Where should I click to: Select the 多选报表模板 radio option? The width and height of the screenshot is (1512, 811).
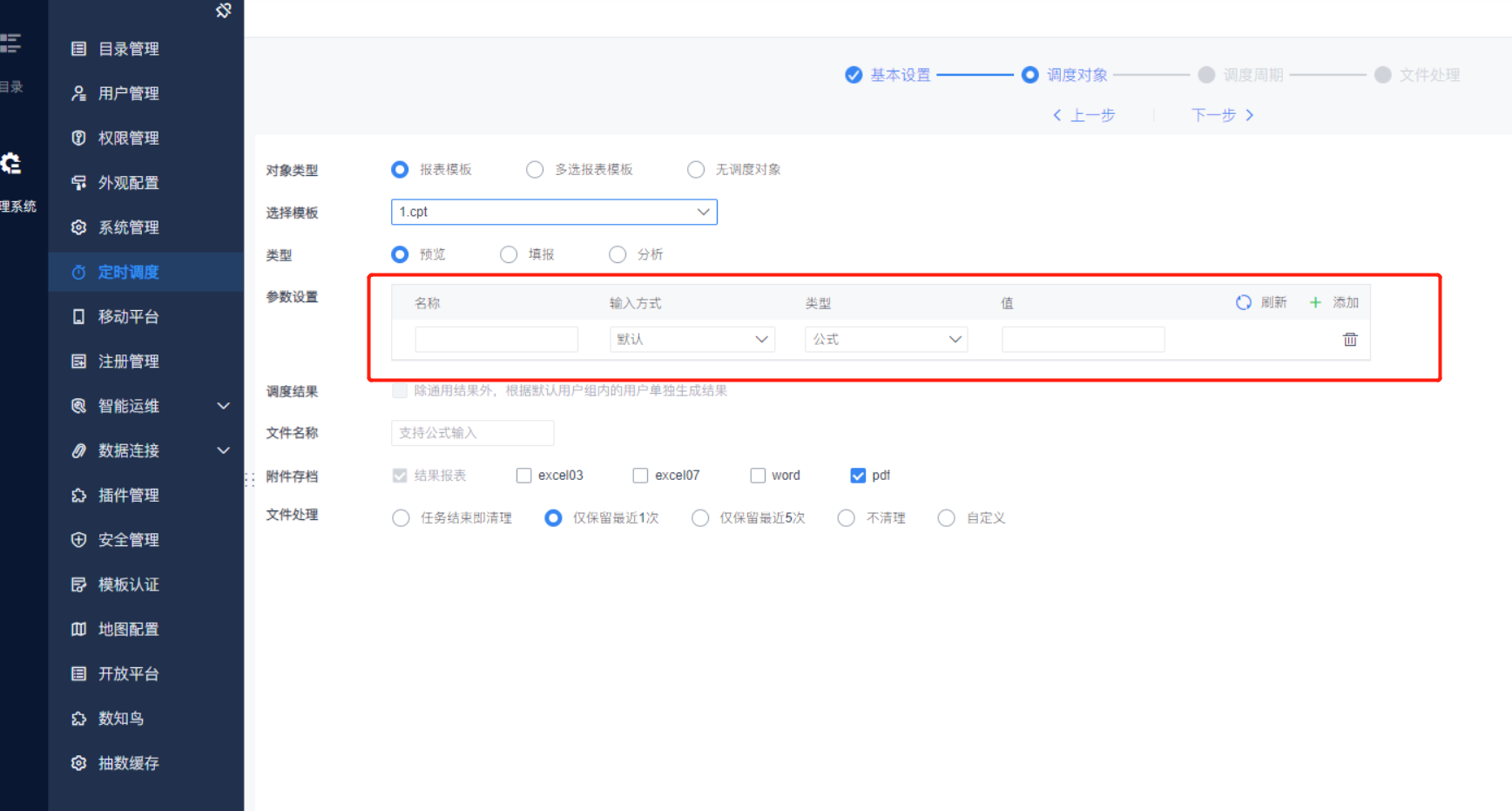coord(535,169)
